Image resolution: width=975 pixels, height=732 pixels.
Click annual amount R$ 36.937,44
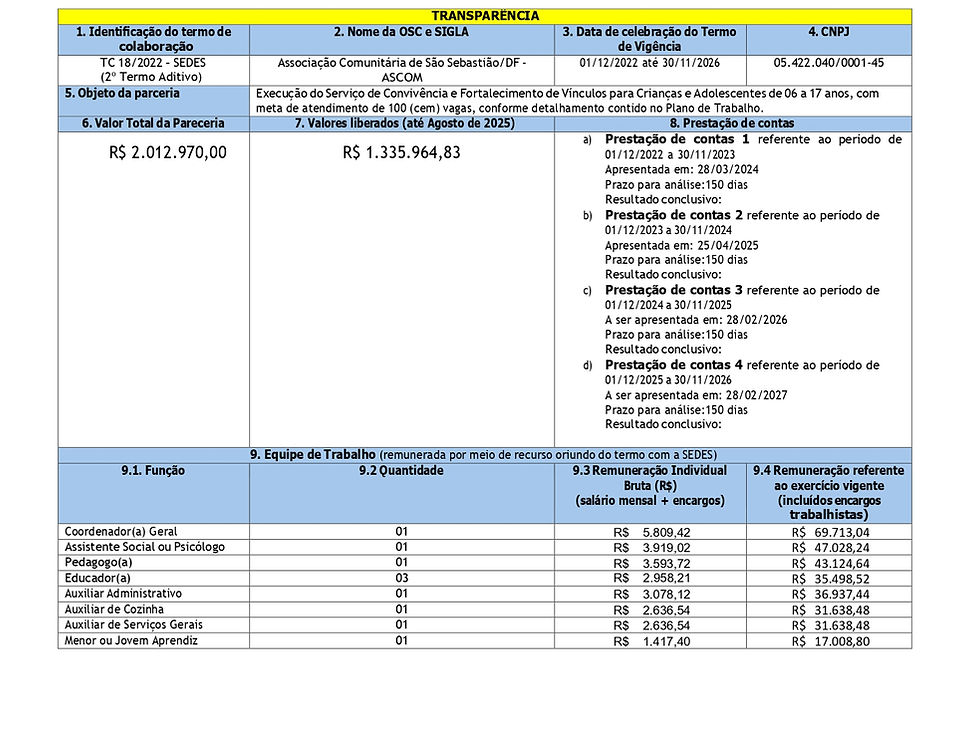(x=831, y=595)
